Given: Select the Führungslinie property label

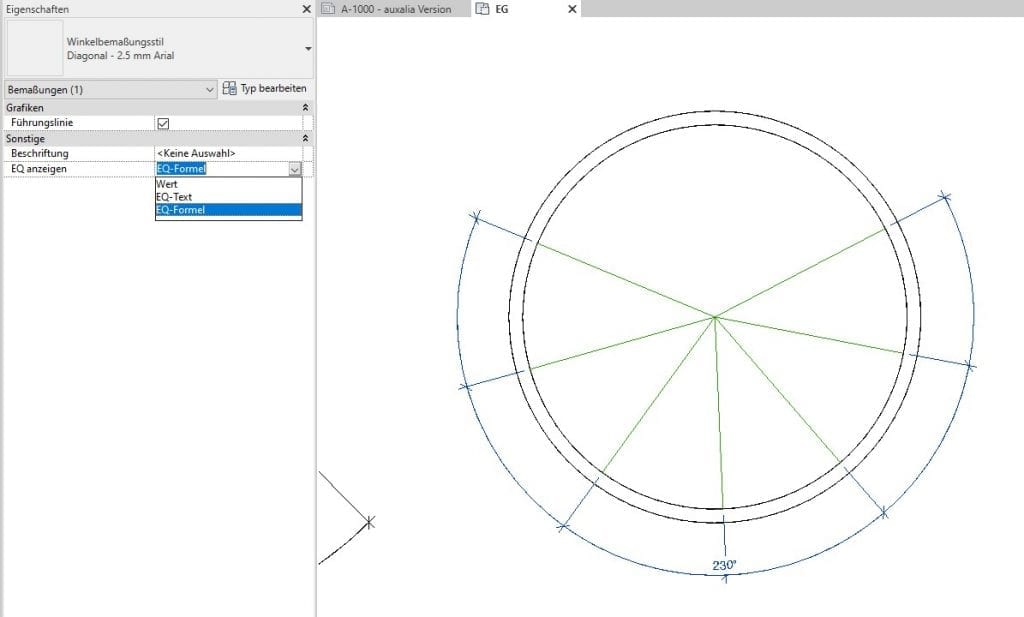Looking at the screenshot, I should tap(42, 123).
